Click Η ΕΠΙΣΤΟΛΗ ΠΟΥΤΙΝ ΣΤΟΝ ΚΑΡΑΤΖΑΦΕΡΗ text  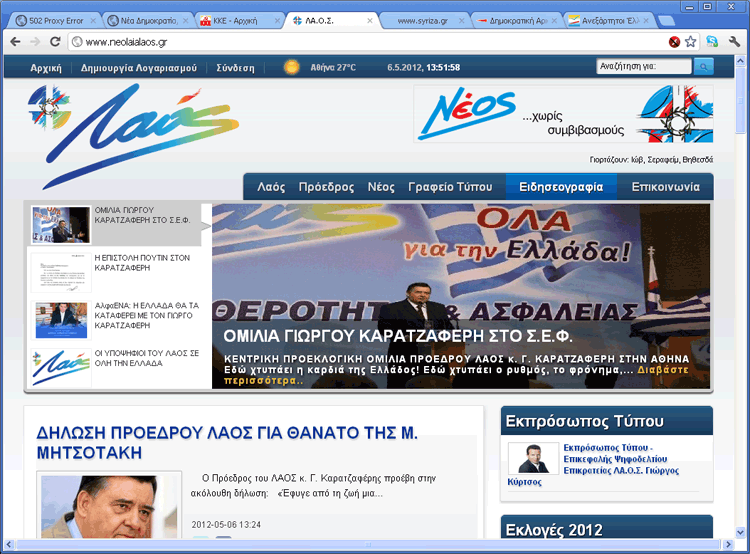pyautogui.click(x=142, y=263)
